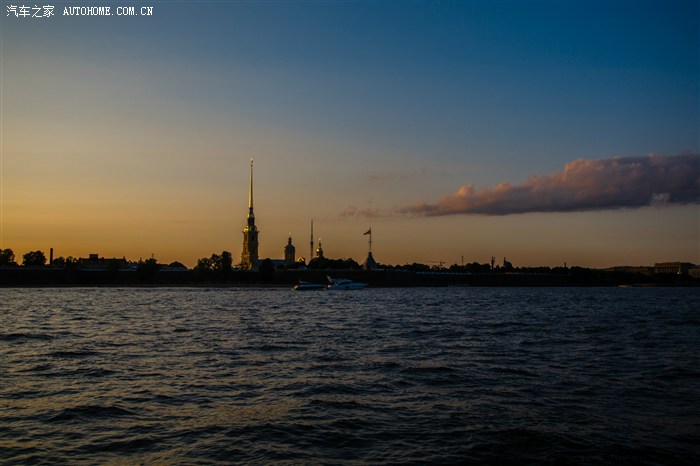700x466 pixels.
Task: Click the small domed tower right of spire
Action: pos(289,249)
